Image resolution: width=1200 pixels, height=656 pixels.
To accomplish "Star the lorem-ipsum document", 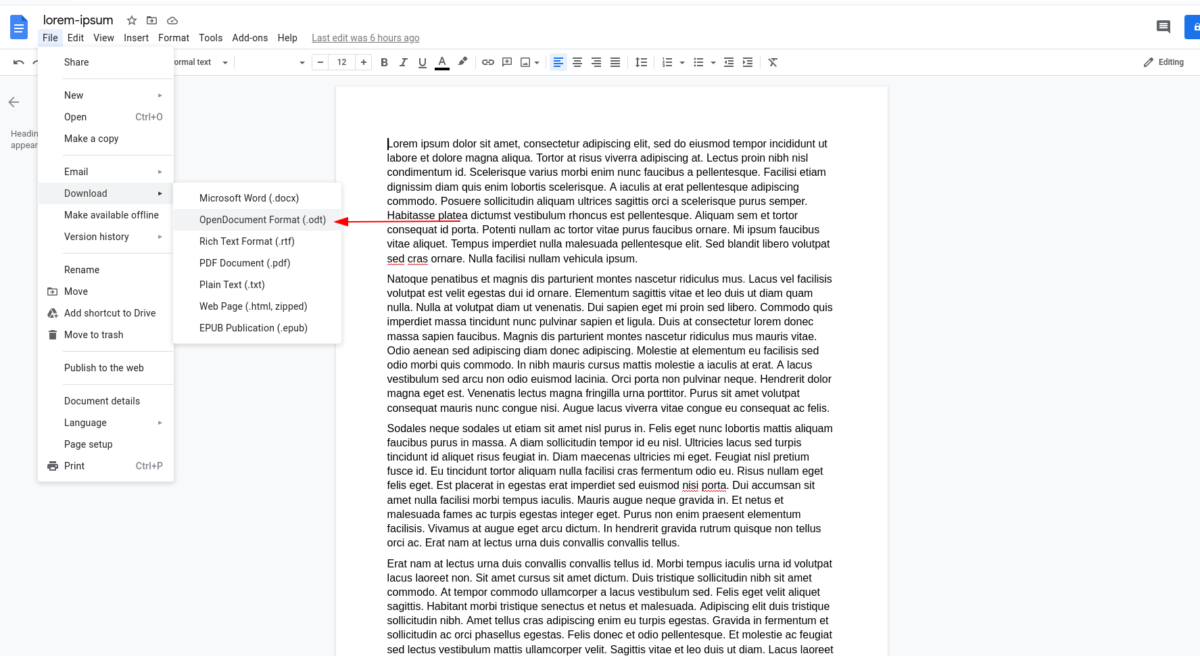I will pos(133,20).
